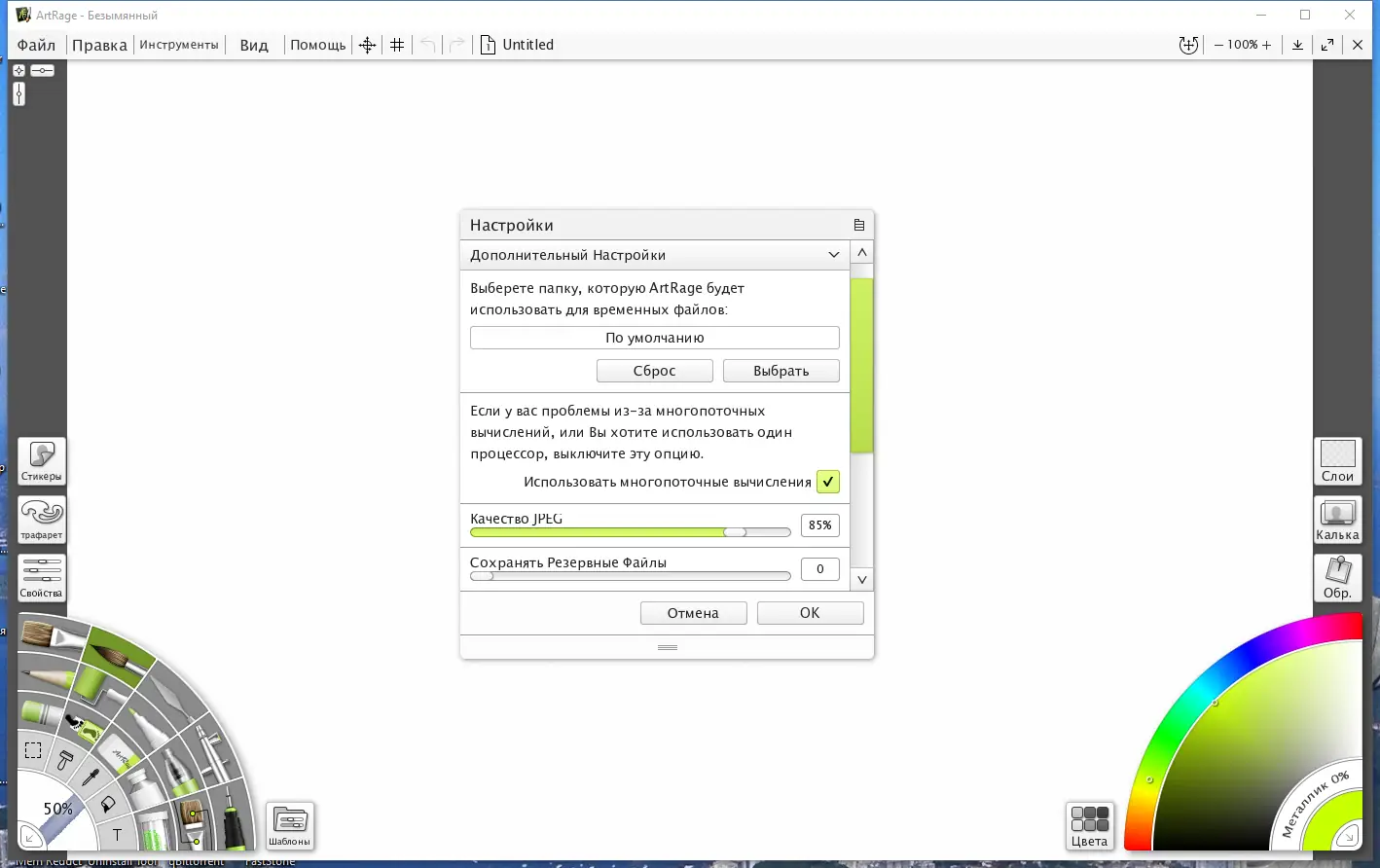This screenshot has height=868, width=1380.
Task: Click the settings scrollbar down arrow
Action: pos(862,580)
